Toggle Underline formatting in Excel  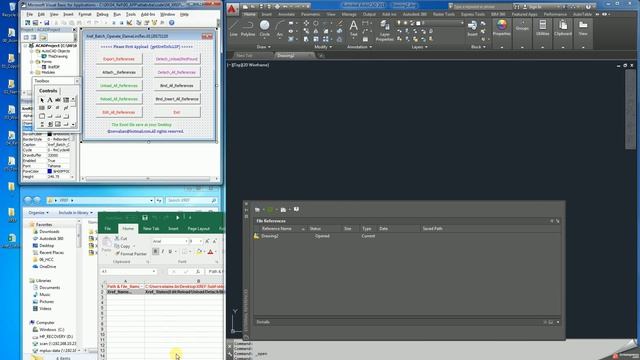pos(170,252)
